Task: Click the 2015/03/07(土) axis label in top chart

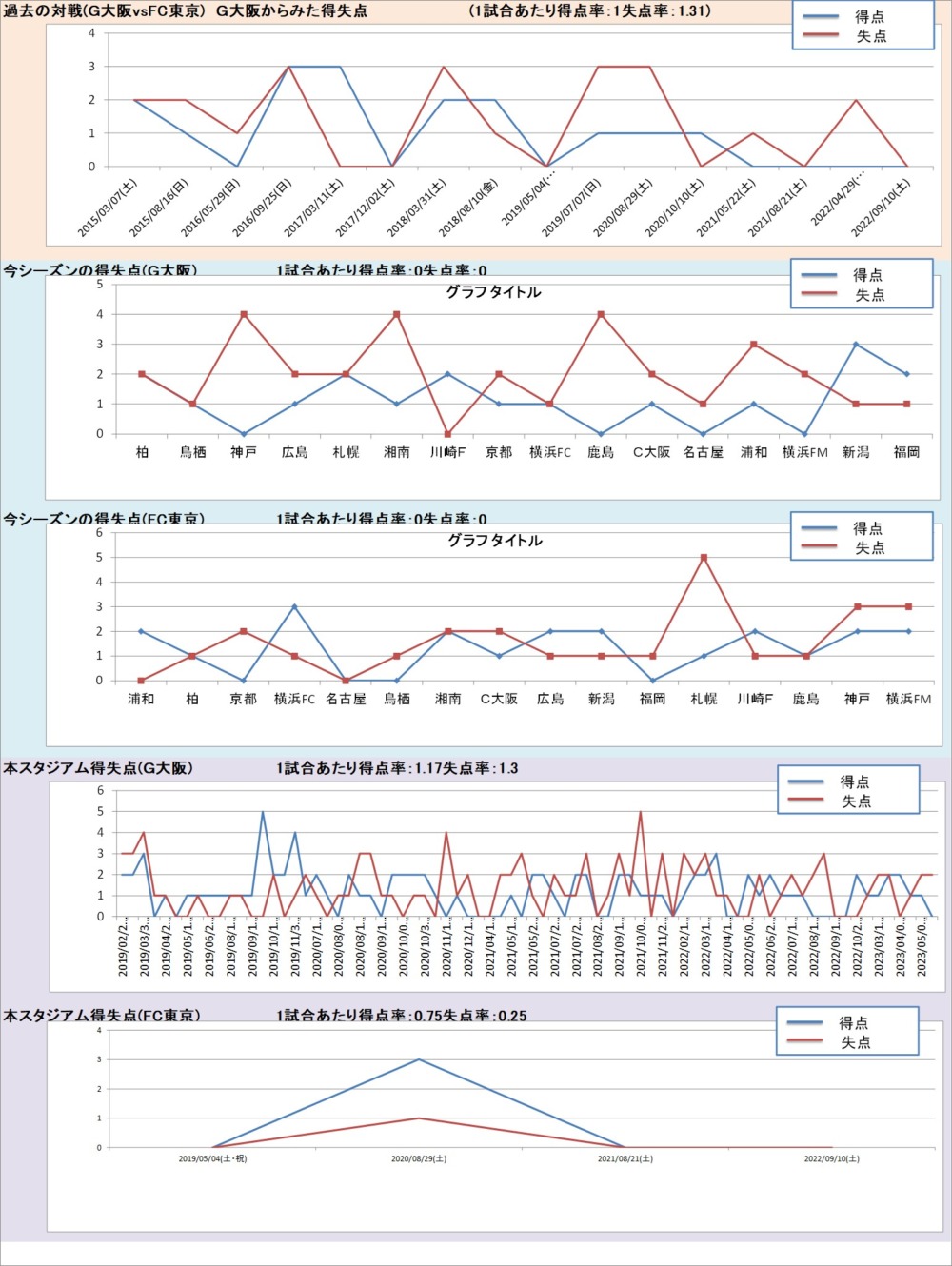Action: pyautogui.click(x=109, y=208)
